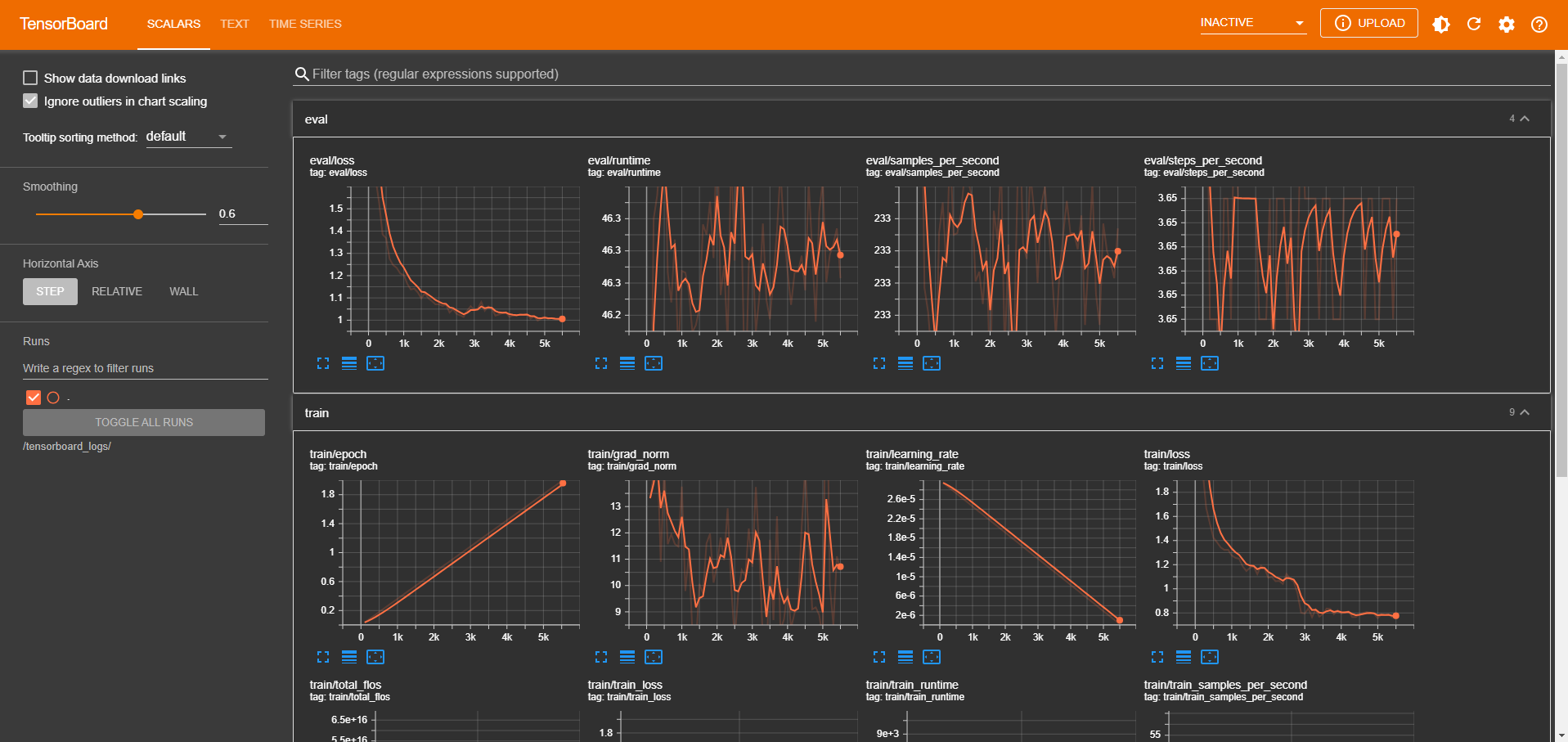Toggle y-axis log scale for eval/runtime
Viewport: 1568px width, 742px height.
(627, 363)
